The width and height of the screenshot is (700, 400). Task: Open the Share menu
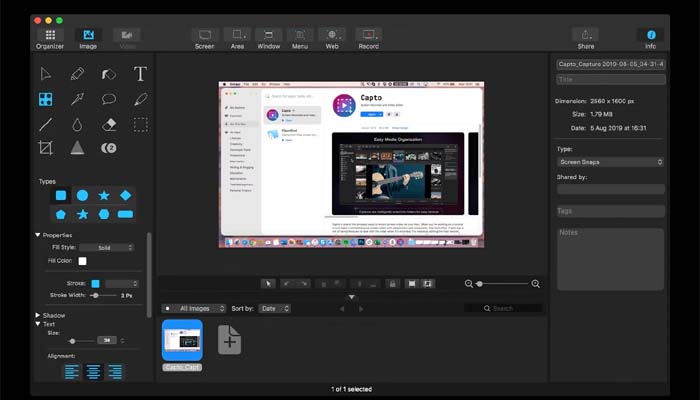pyautogui.click(x=586, y=39)
